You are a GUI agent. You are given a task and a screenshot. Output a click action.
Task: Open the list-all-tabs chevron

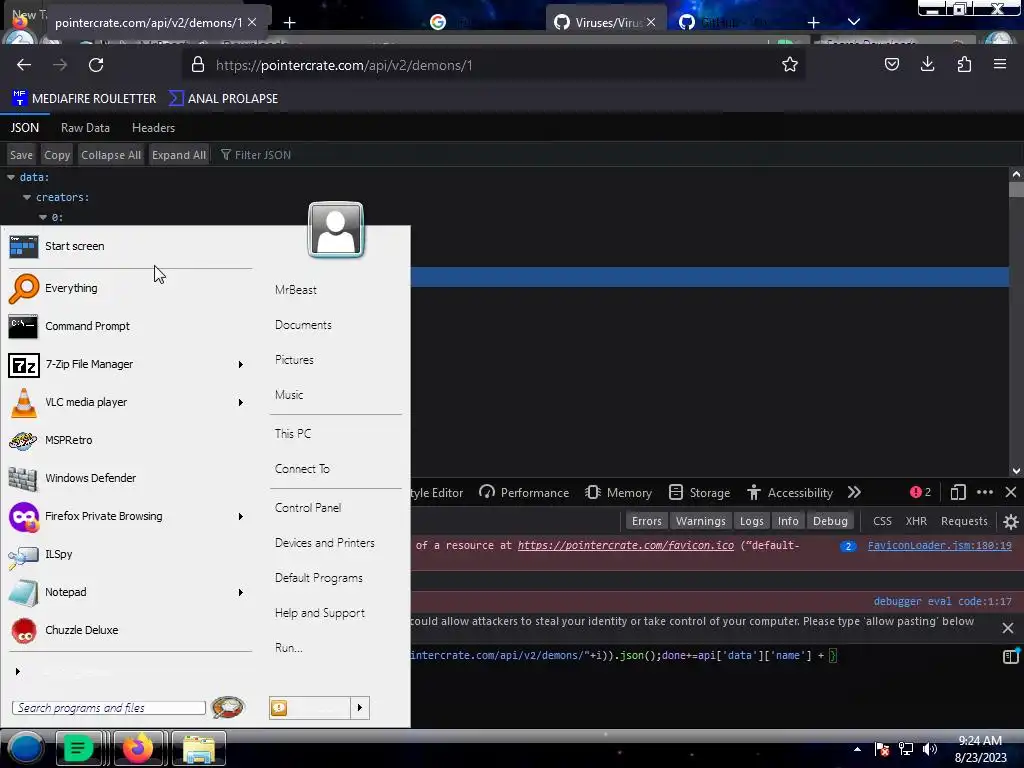pos(854,22)
